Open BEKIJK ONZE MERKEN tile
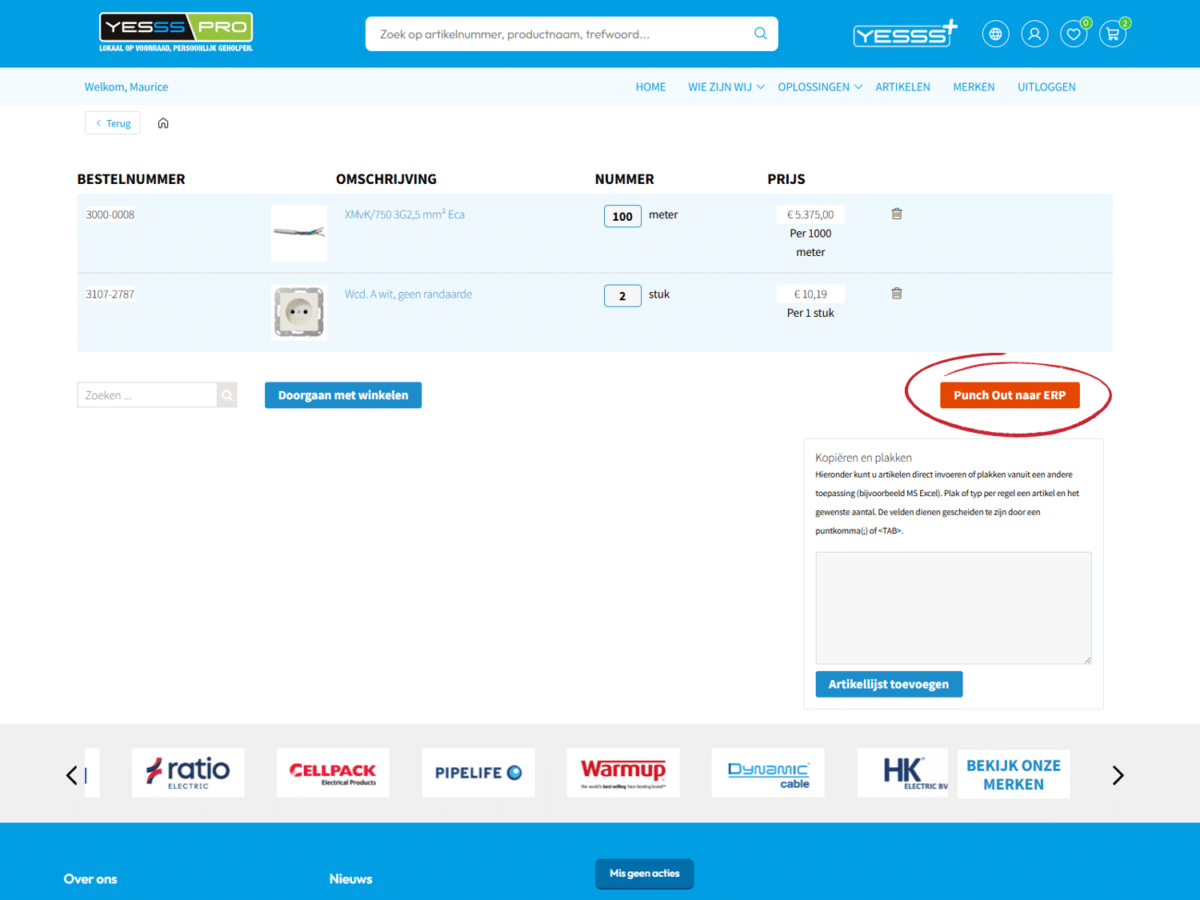1200x900 pixels. tap(1013, 774)
